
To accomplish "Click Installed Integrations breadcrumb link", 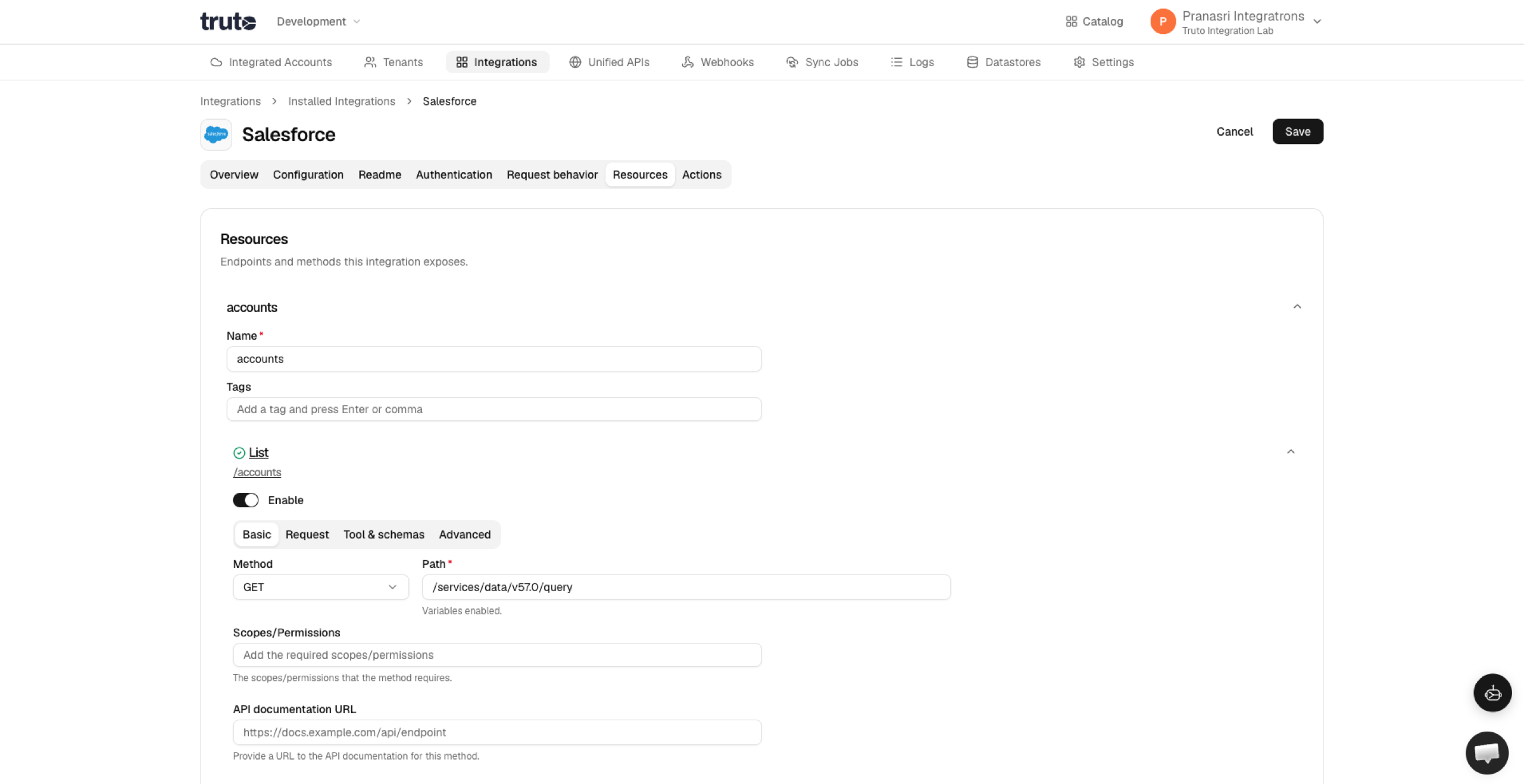I will point(342,101).
